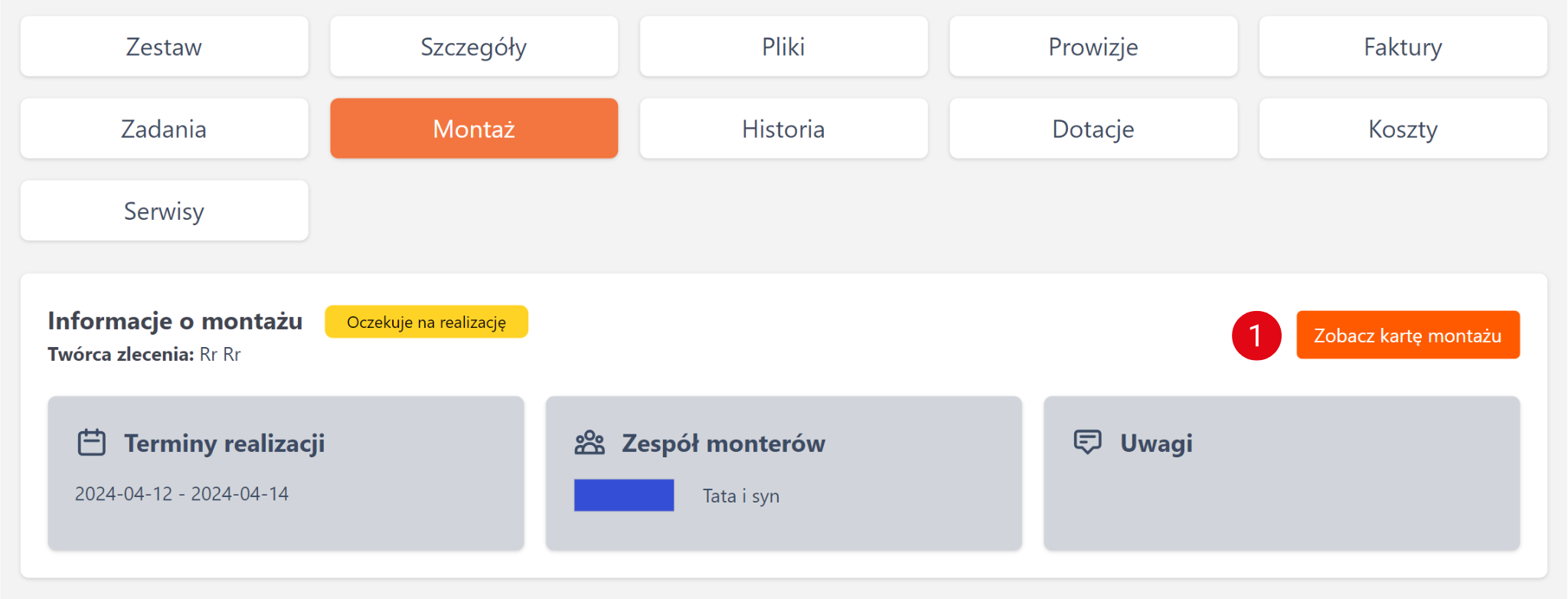Image resolution: width=1568 pixels, height=599 pixels.
Task: Click the red number 1 marker
Action: tap(1256, 336)
